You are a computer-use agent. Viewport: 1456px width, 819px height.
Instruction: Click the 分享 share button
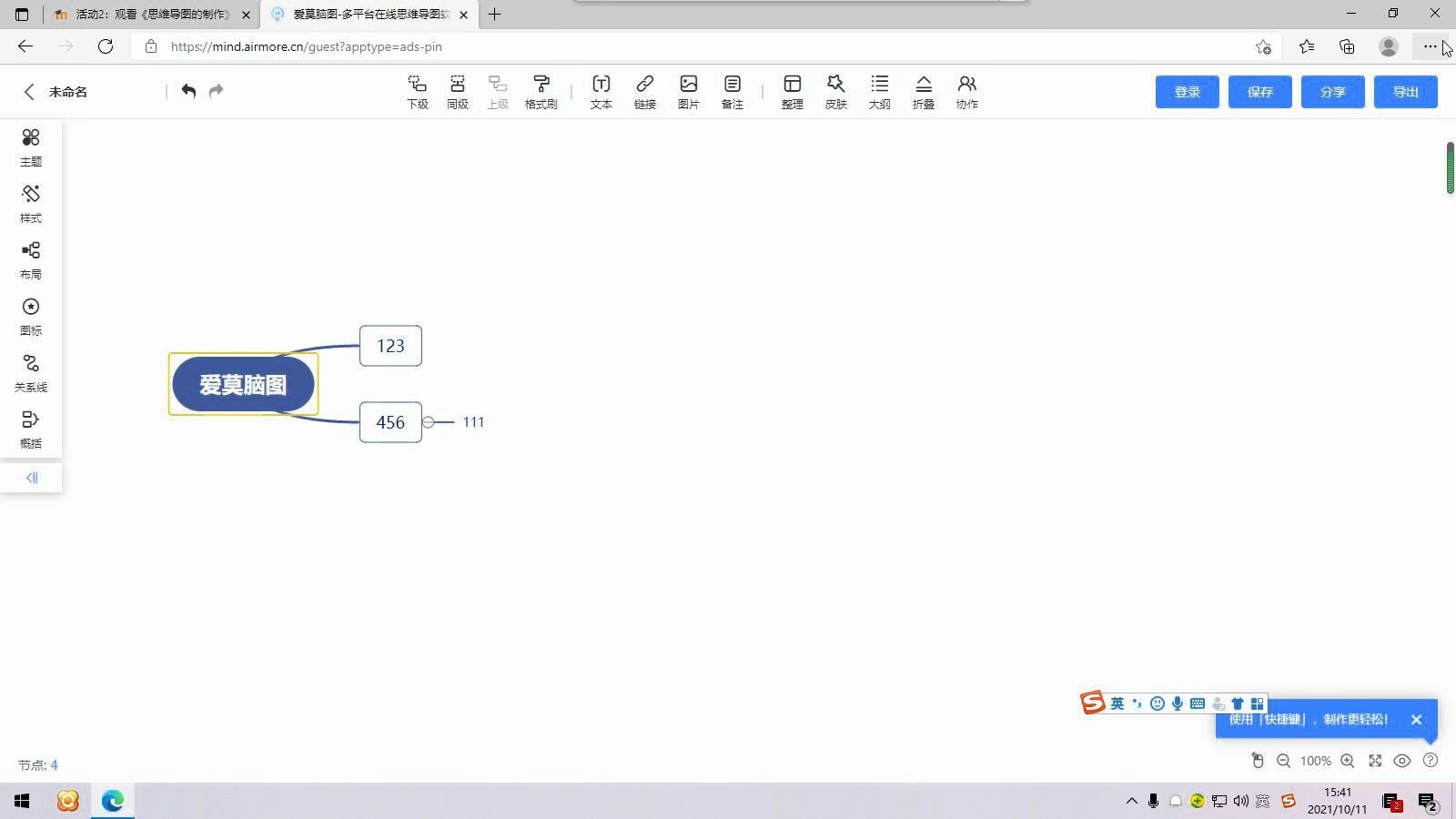1333,92
